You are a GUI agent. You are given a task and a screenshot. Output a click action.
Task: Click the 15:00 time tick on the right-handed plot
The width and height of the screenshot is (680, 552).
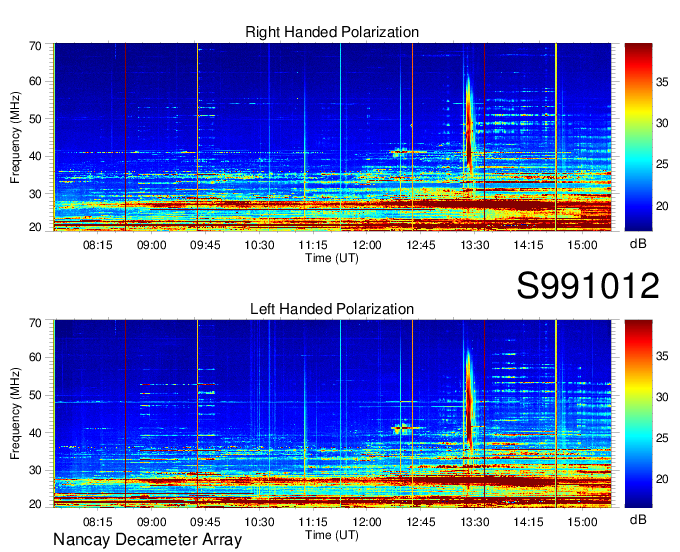tap(582, 245)
